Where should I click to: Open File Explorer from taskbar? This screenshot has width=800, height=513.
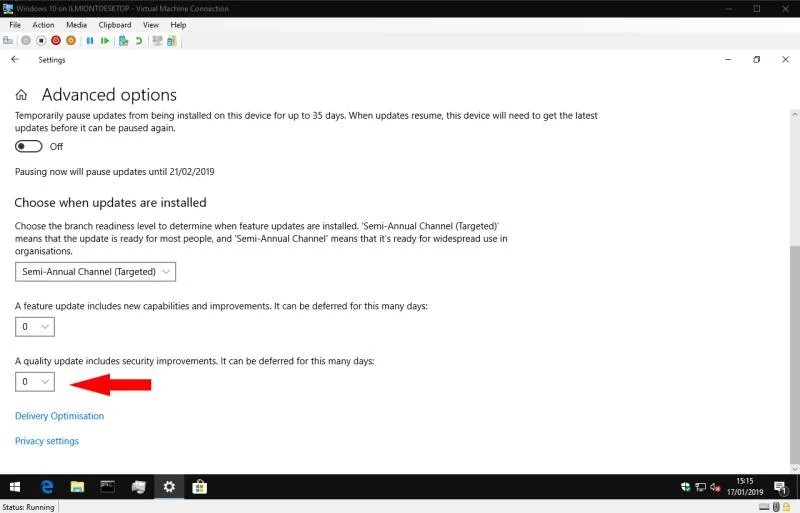77,487
